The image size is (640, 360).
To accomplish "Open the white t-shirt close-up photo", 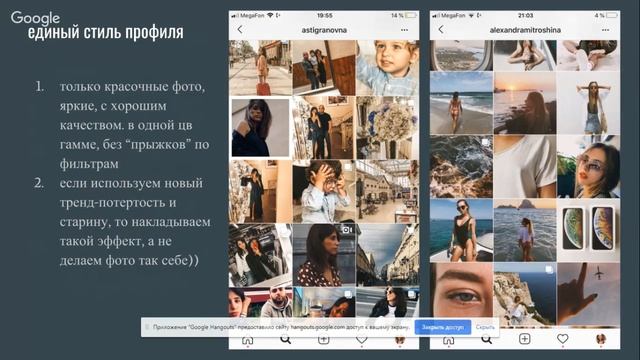I will coord(525,167).
